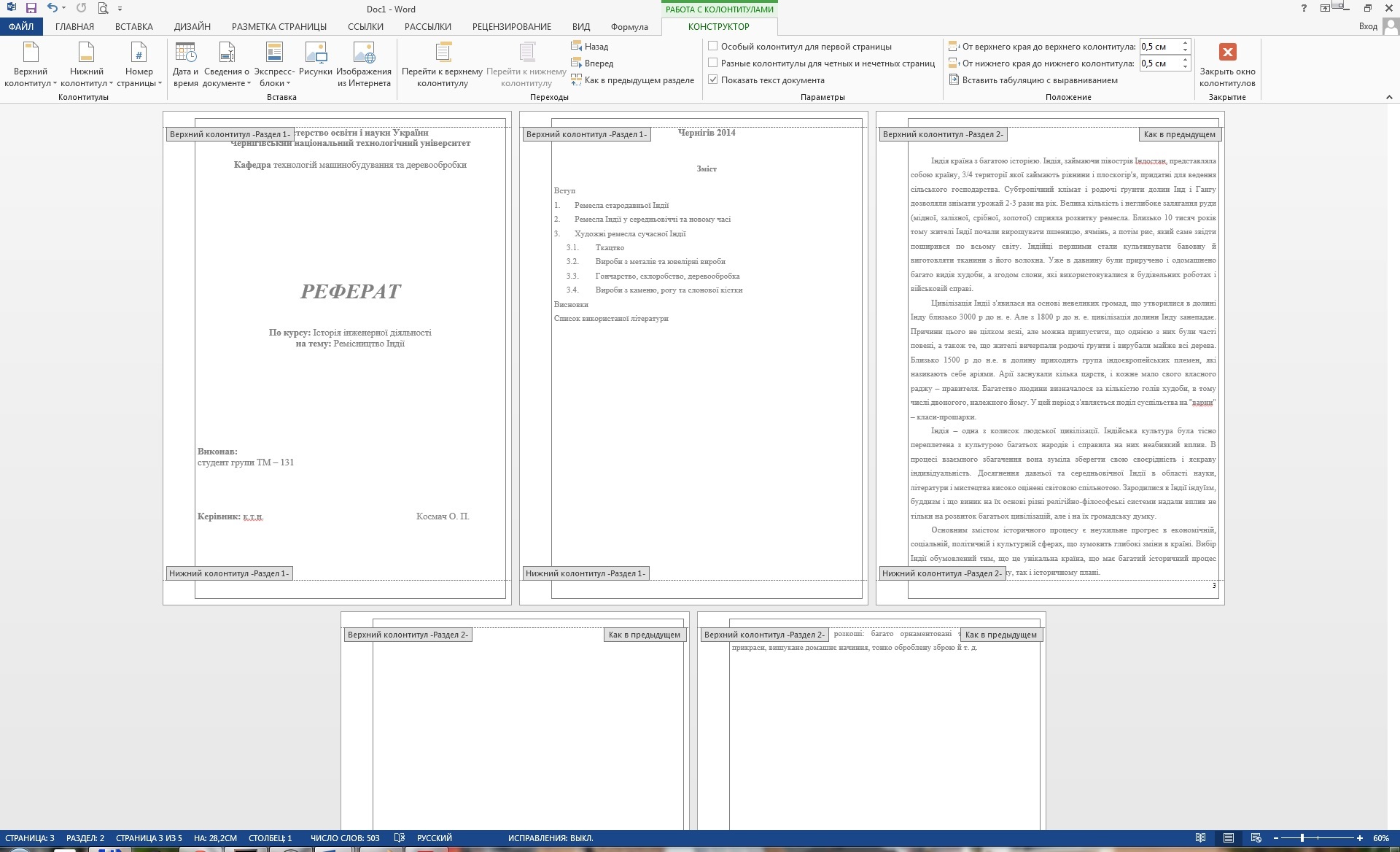Click header top distance input field

point(1158,46)
